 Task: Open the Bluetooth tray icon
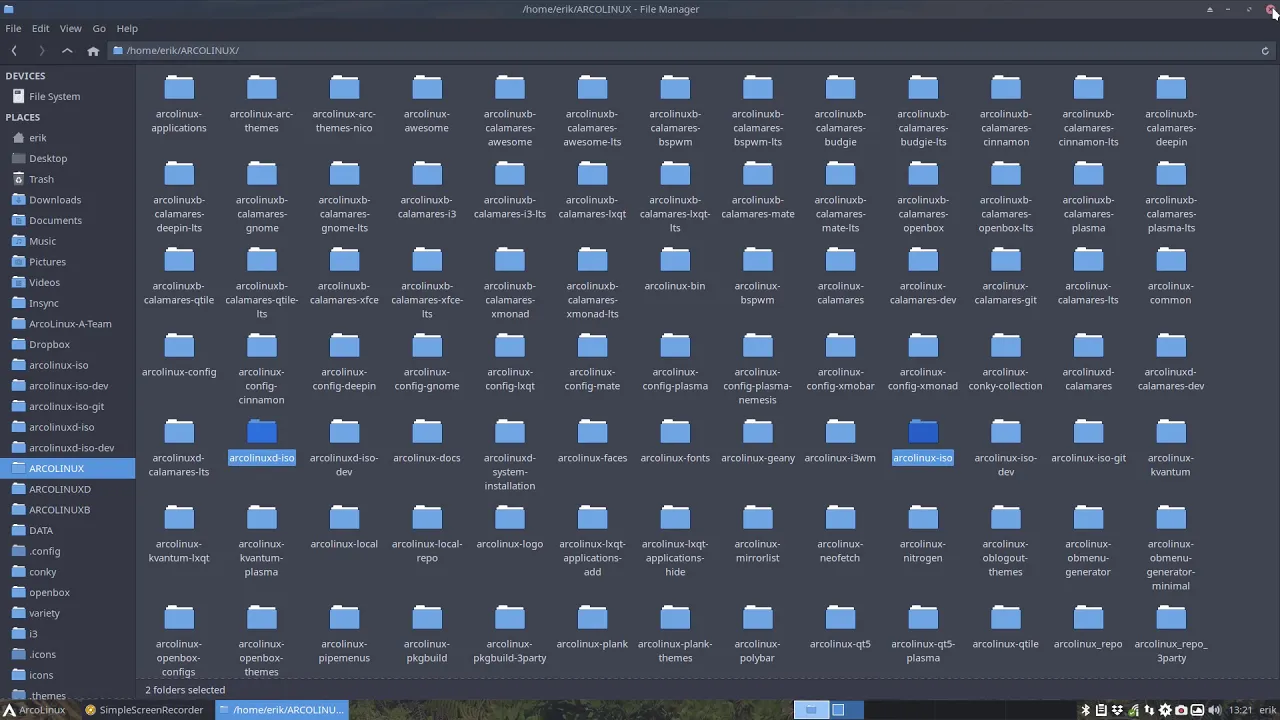coord(1085,710)
